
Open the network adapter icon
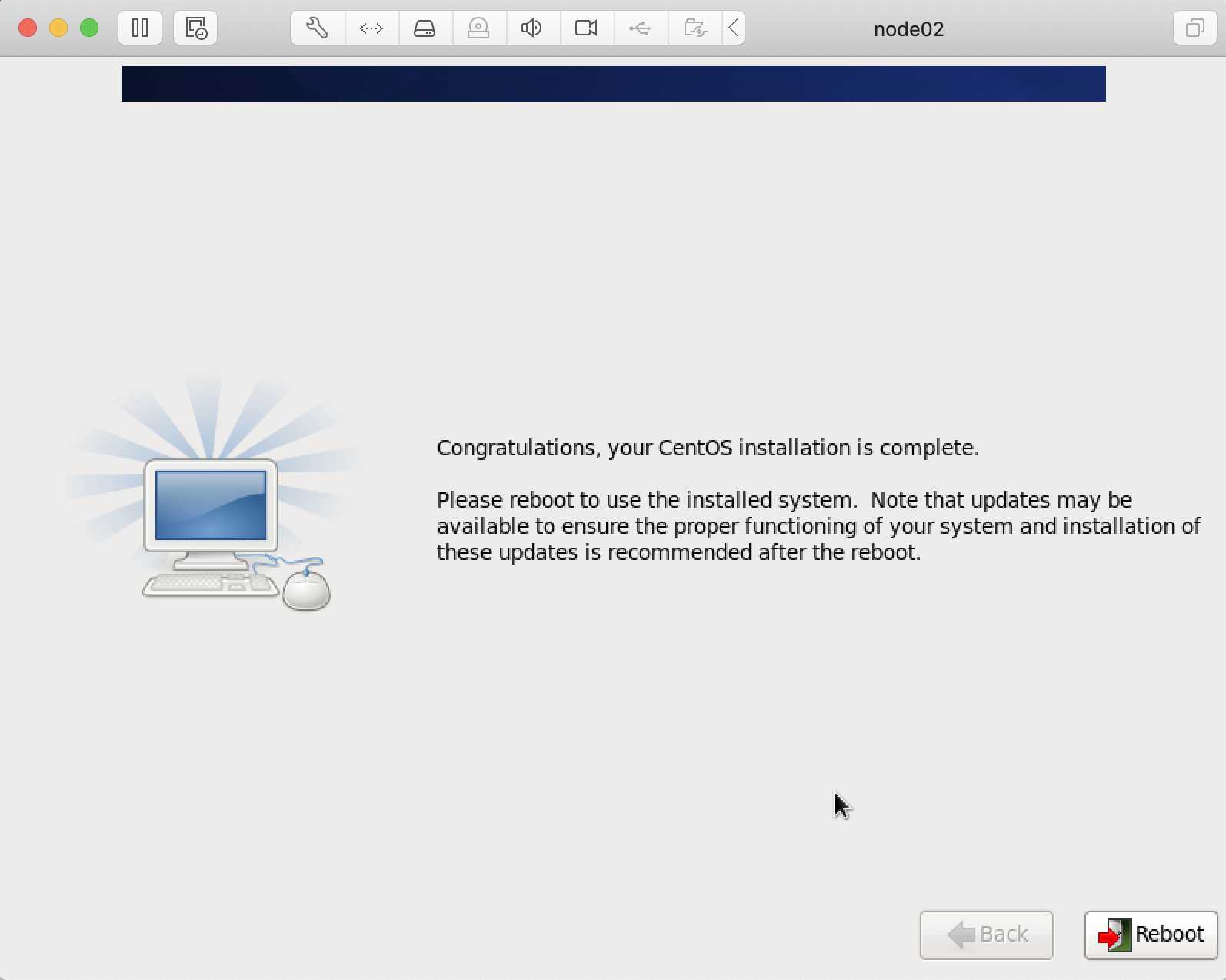click(371, 28)
